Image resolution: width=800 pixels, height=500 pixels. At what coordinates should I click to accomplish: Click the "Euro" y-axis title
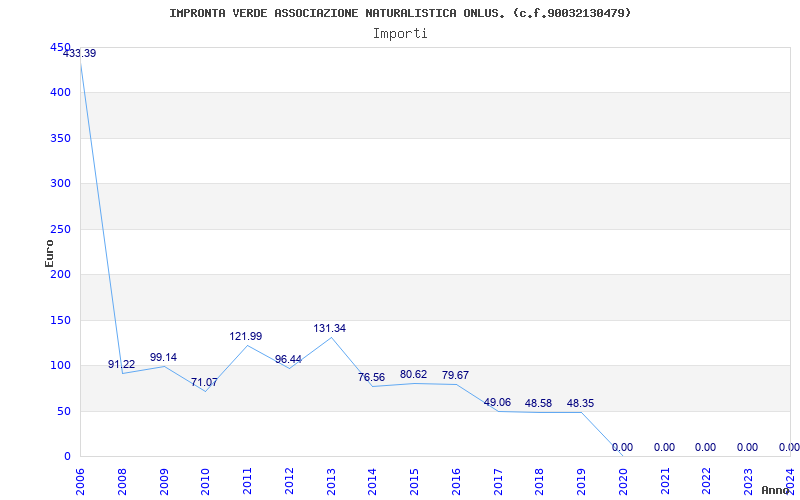pyautogui.click(x=49, y=252)
